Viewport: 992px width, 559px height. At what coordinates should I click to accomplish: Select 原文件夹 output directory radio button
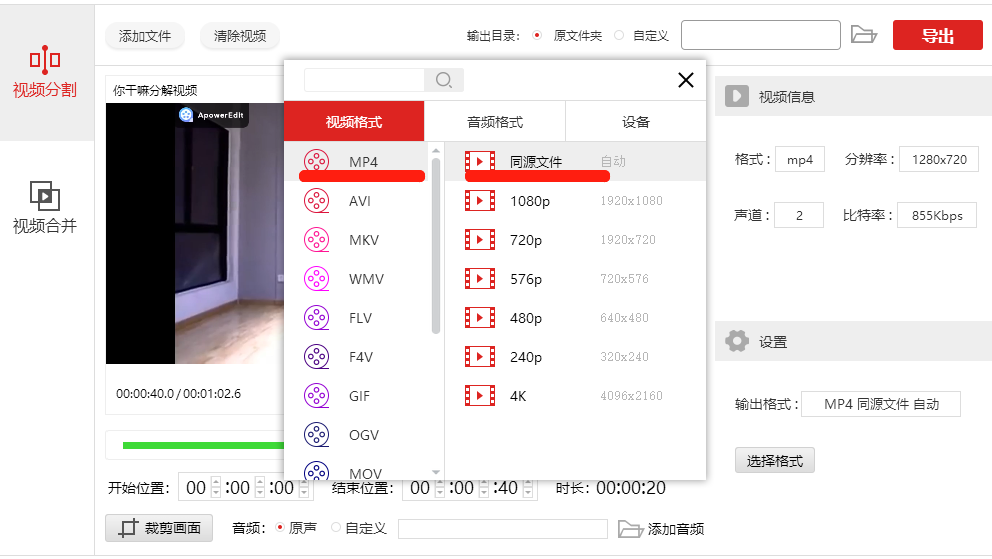537,35
